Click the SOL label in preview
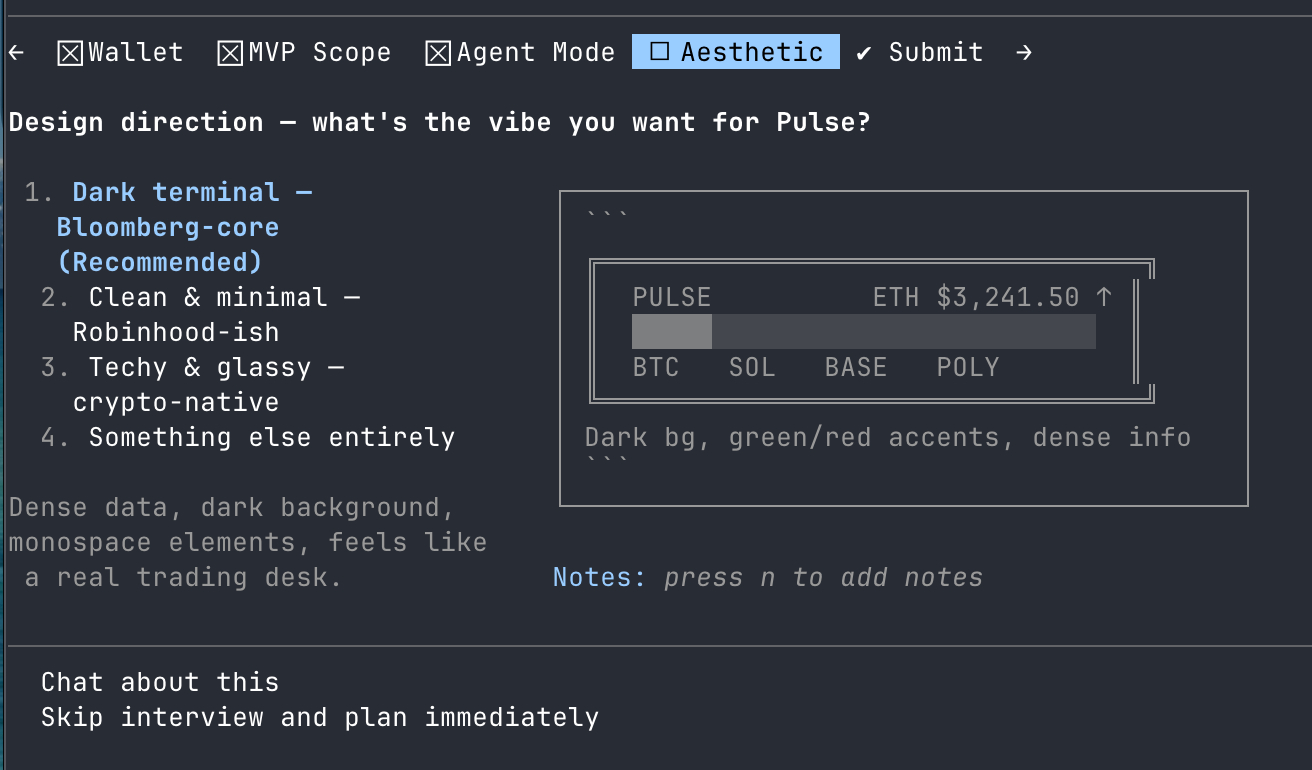Image resolution: width=1312 pixels, height=770 pixels. pyautogui.click(x=752, y=367)
